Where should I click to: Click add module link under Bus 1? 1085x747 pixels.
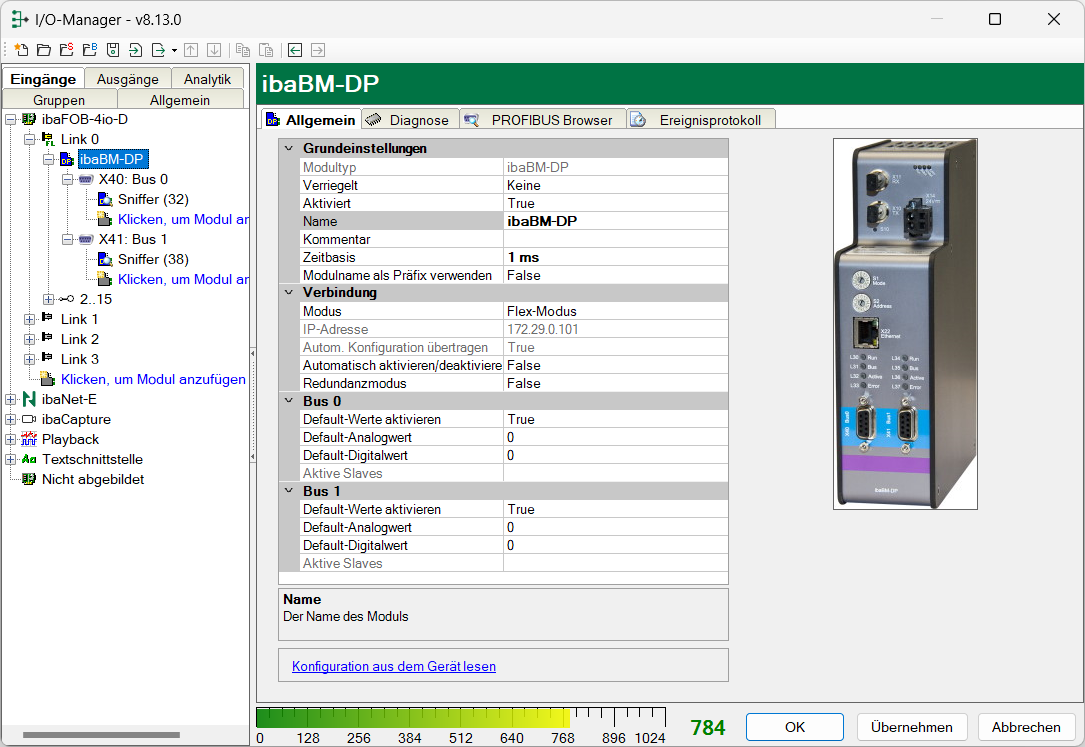(183, 279)
